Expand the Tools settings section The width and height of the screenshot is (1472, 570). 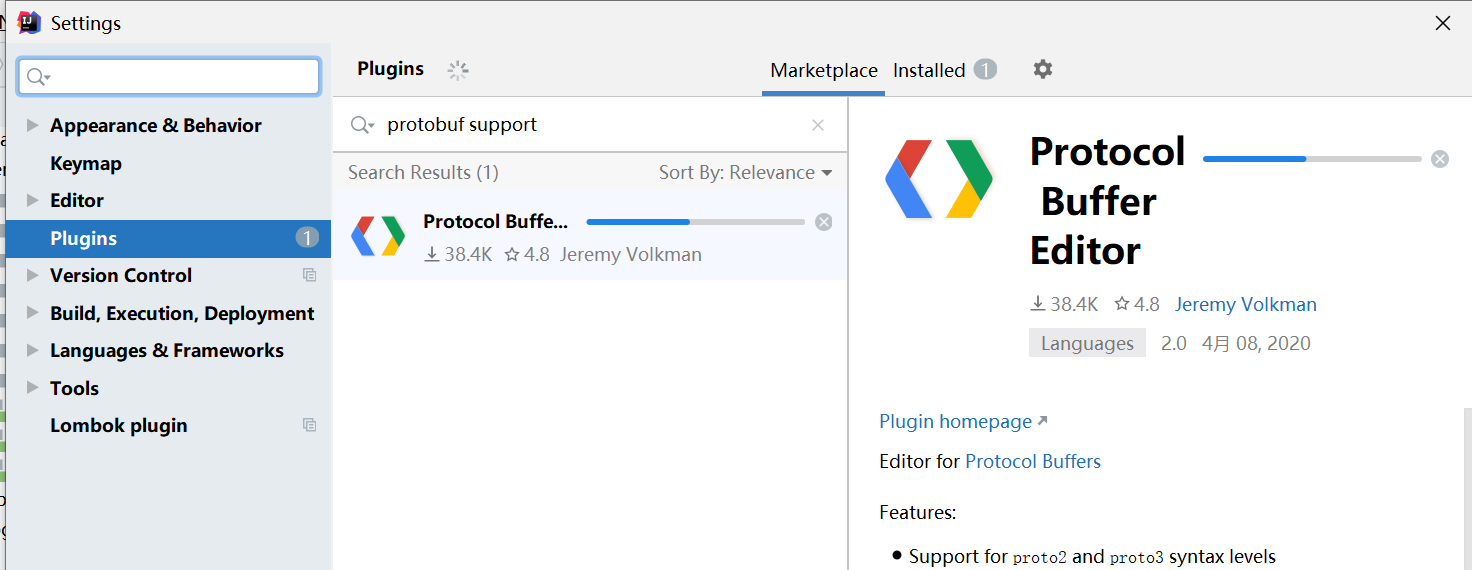tap(32, 388)
